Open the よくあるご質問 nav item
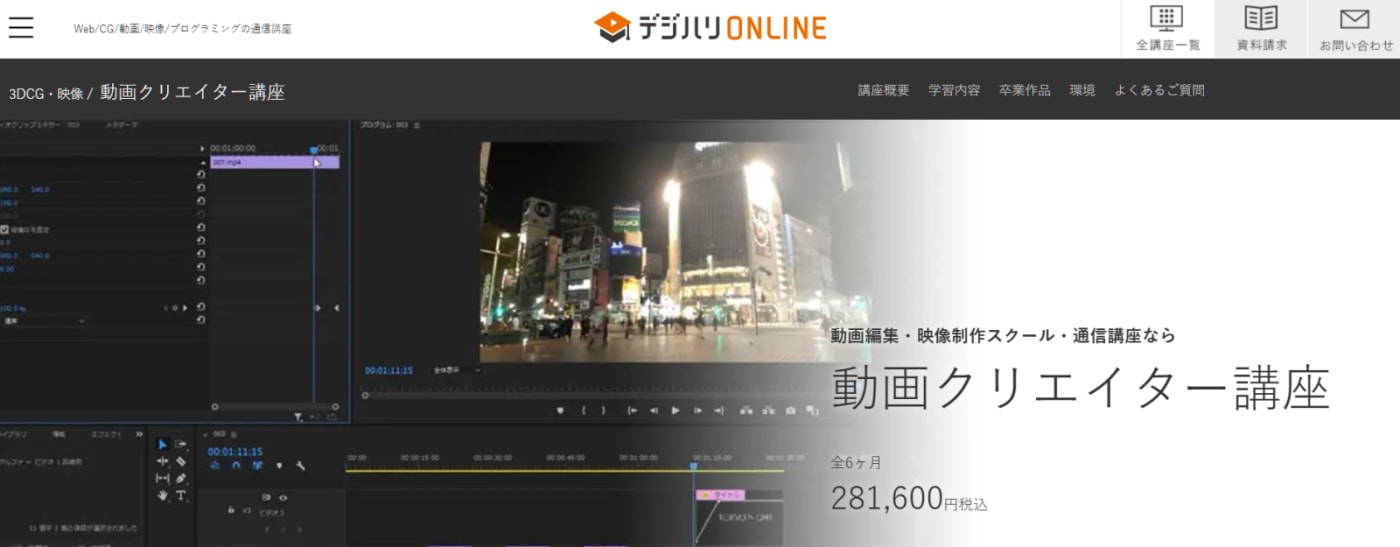1400x547 pixels. 1159,90
